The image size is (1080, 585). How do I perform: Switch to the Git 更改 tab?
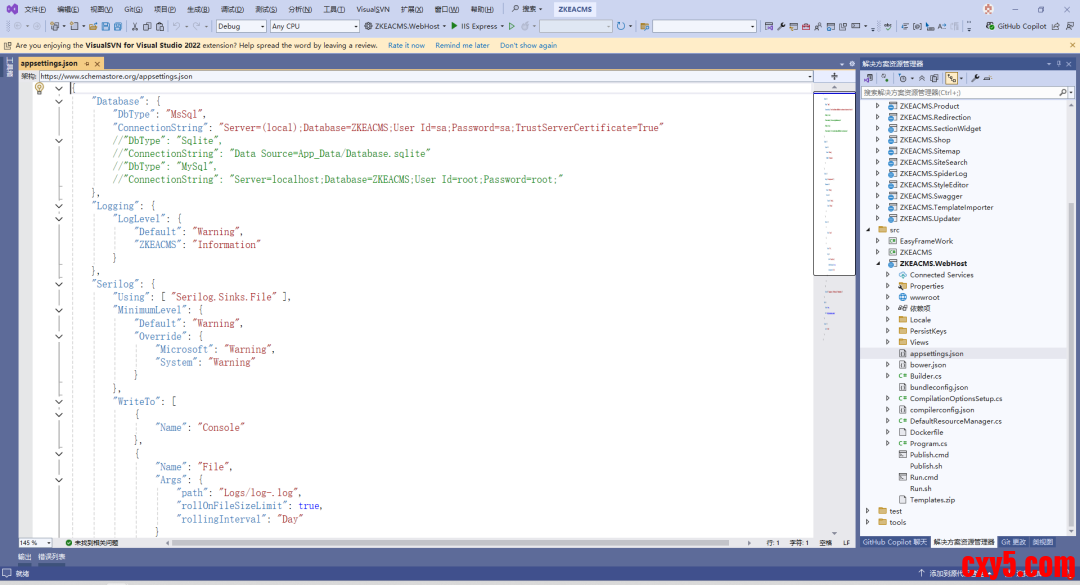(x=1013, y=542)
